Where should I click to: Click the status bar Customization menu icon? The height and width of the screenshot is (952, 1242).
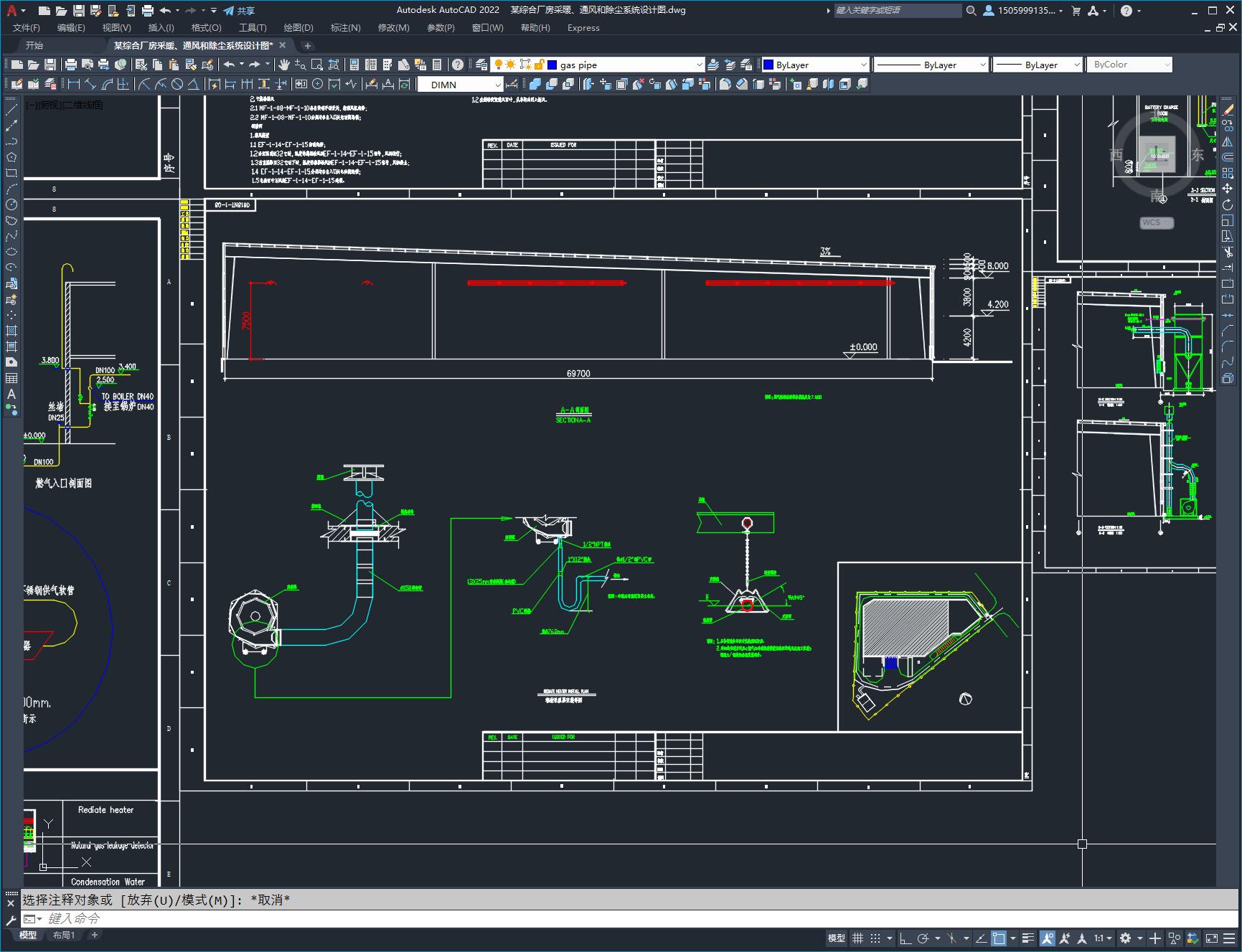[1230, 938]
